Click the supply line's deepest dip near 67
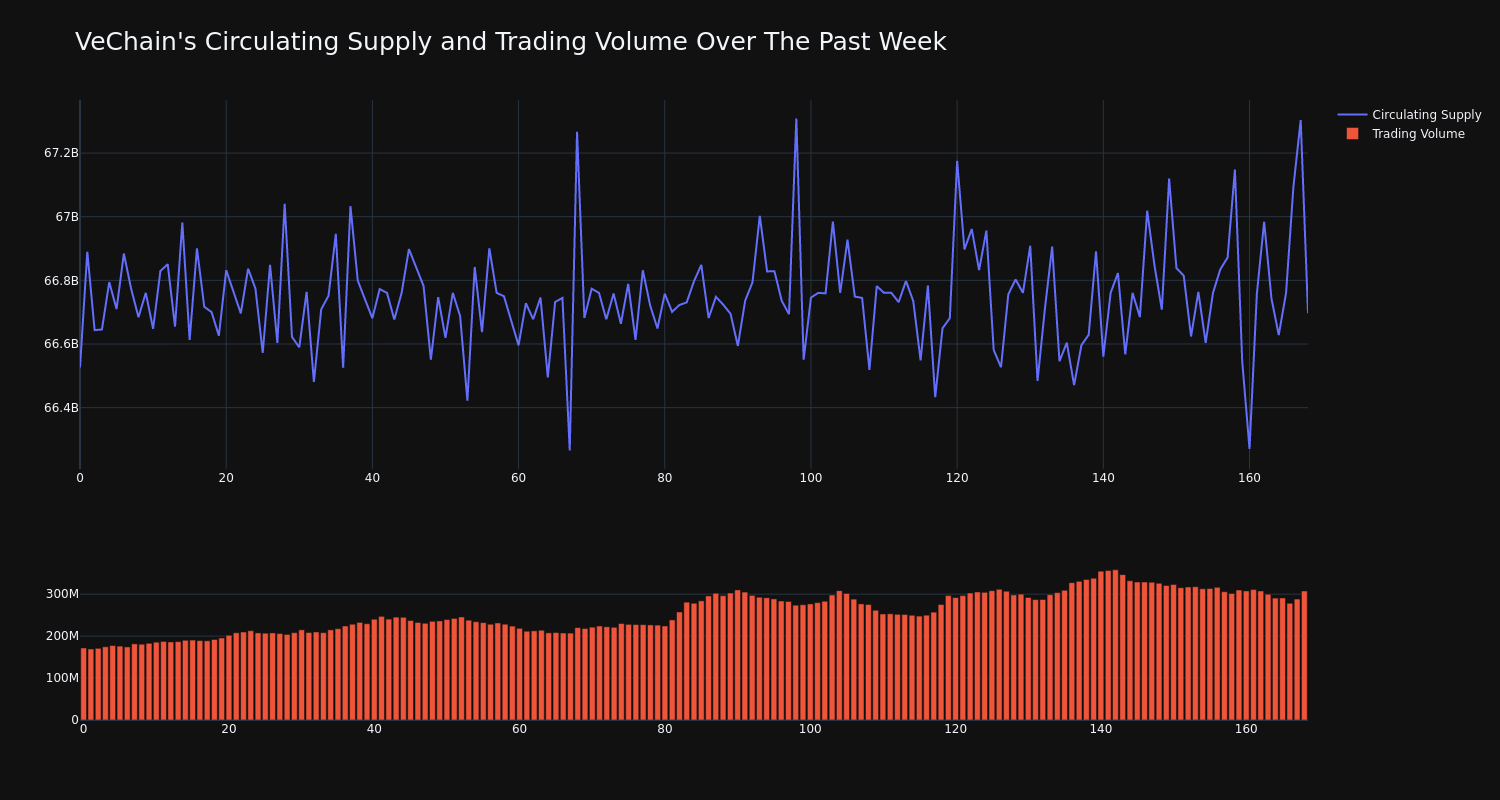Screen dimensions: 1500x800 point(570,449)
